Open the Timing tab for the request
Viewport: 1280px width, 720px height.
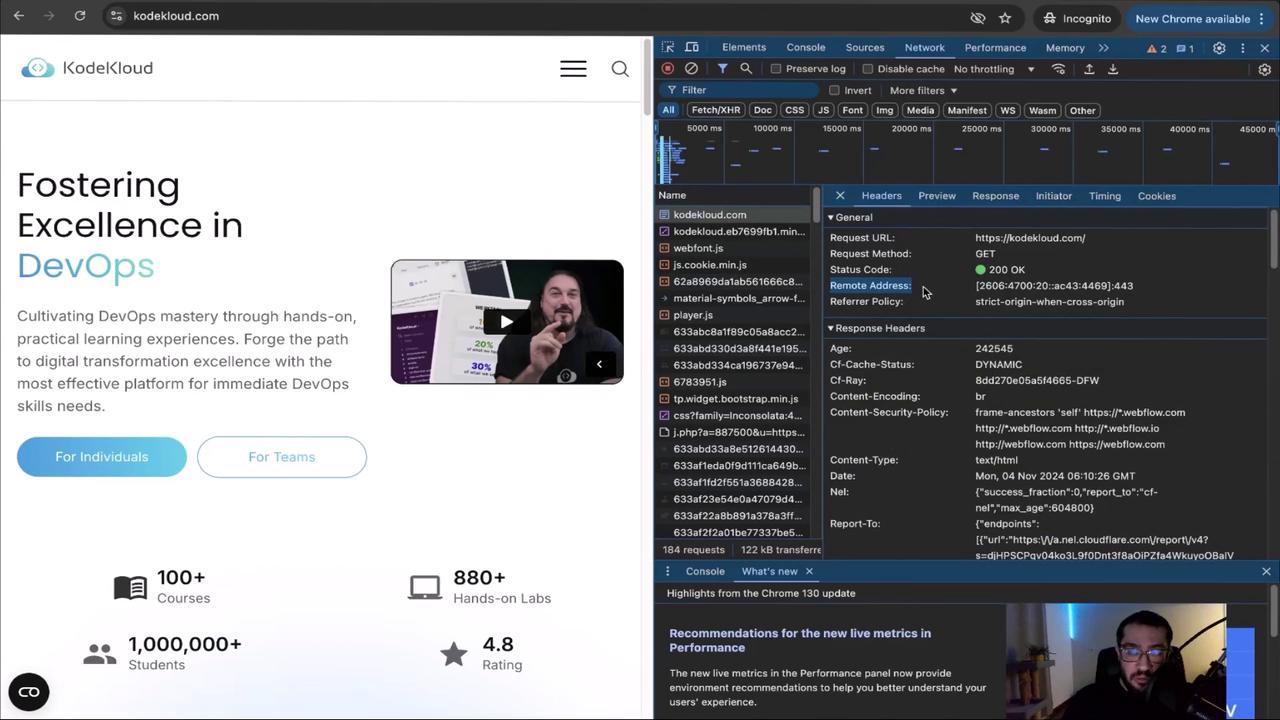pyautogui.click(x=1105, y=196)
